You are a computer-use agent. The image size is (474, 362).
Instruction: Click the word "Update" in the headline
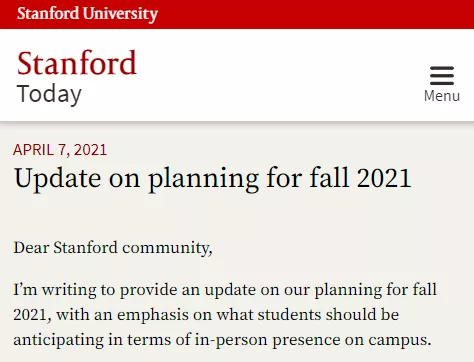57,179
